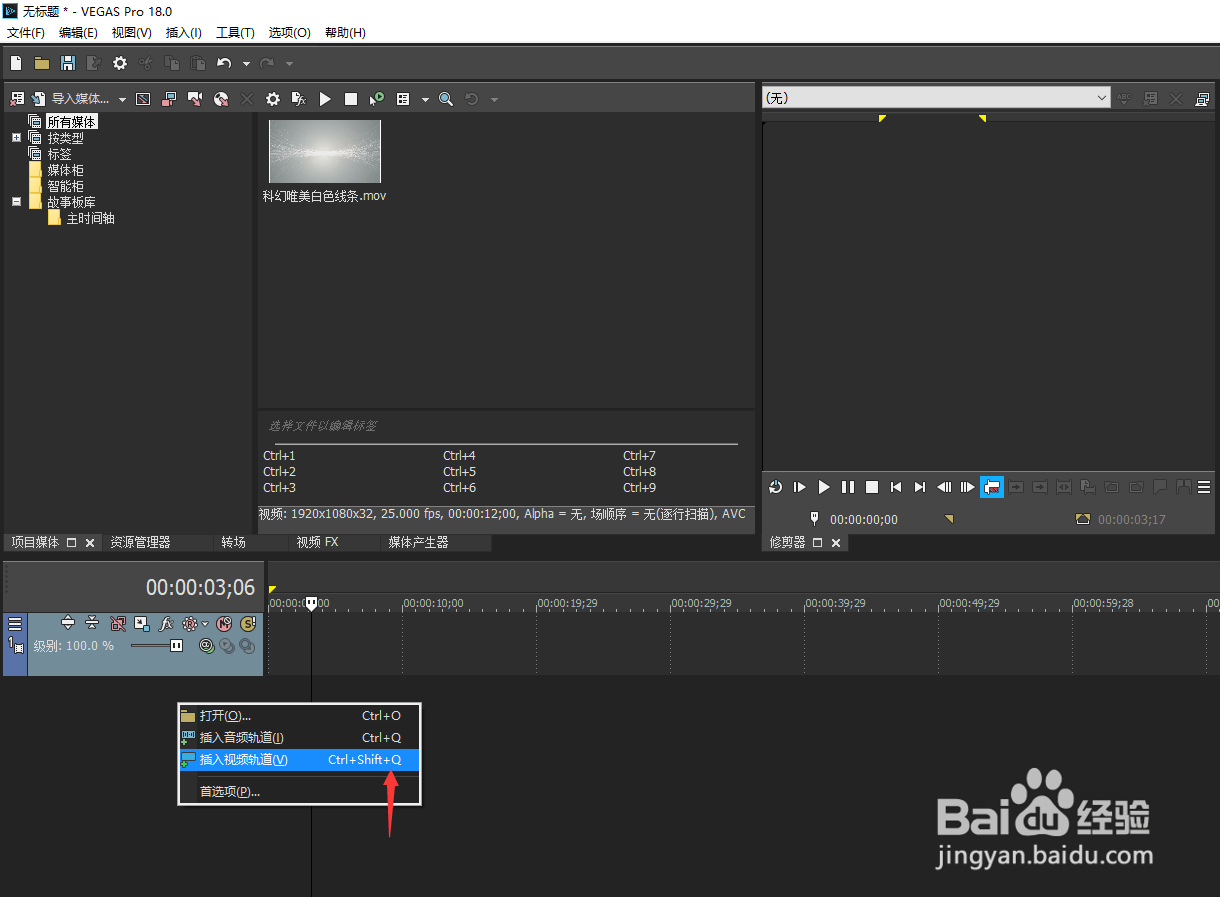Select the 所有媒体 tree item
The height and width of the screenshot is (897, 1220).
[x=72, y=122]
